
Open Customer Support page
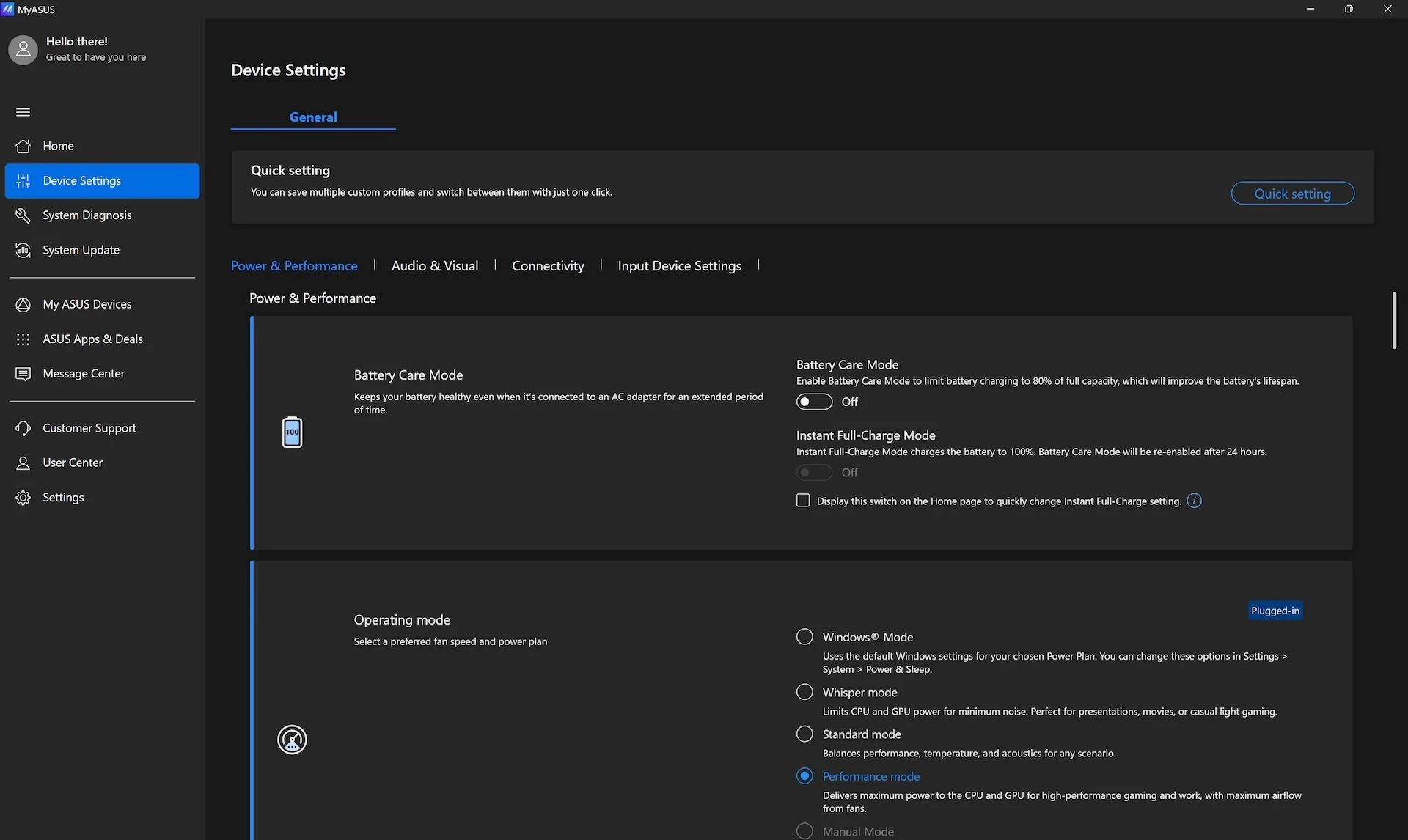pyautogui.click(x=102, y=428)
